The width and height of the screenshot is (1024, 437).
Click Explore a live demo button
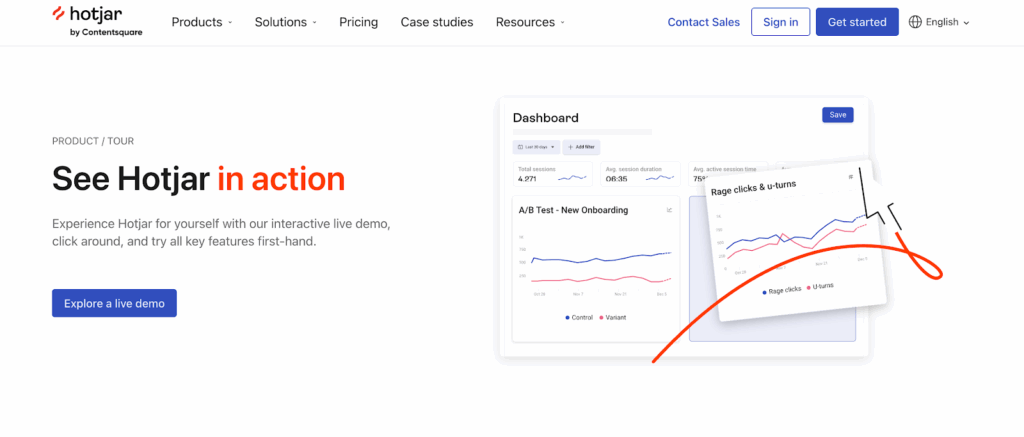114,303
